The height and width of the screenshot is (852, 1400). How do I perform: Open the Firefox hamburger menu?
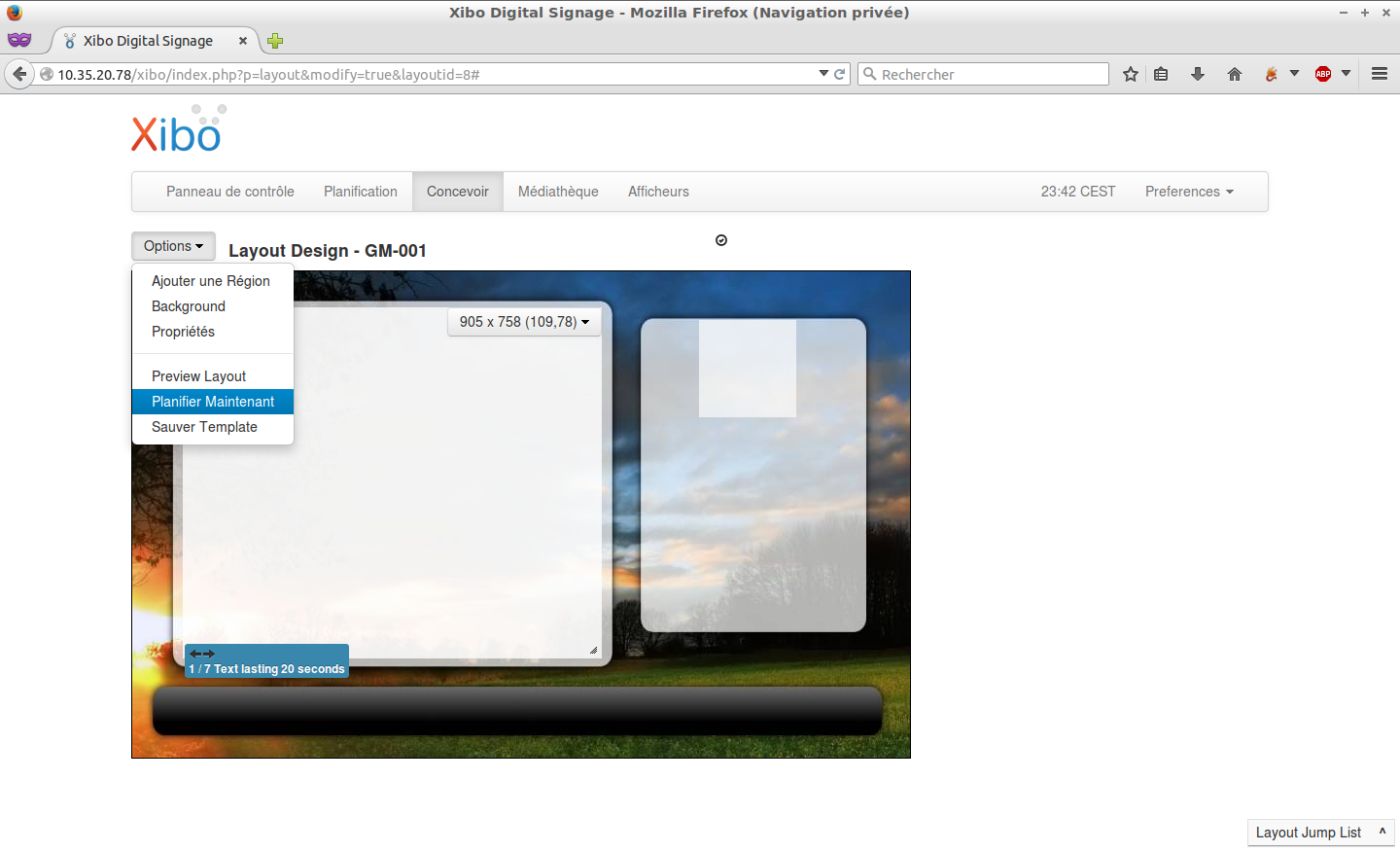pyautogui.click(x=1379, y=74)
